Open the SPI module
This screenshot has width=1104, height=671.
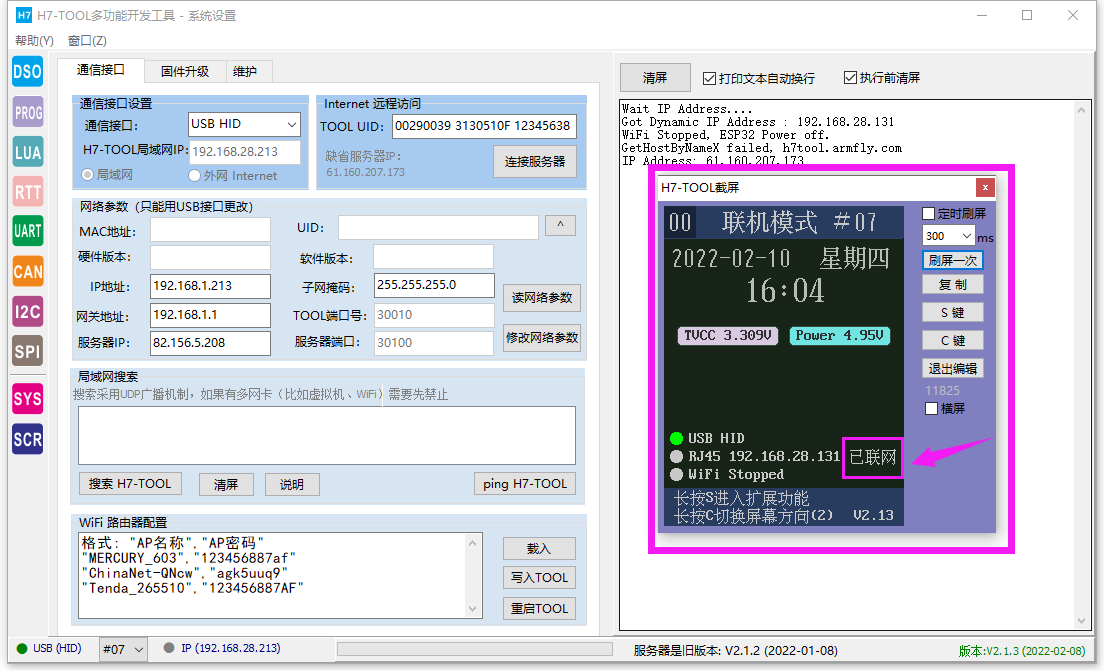pos(27,351)
